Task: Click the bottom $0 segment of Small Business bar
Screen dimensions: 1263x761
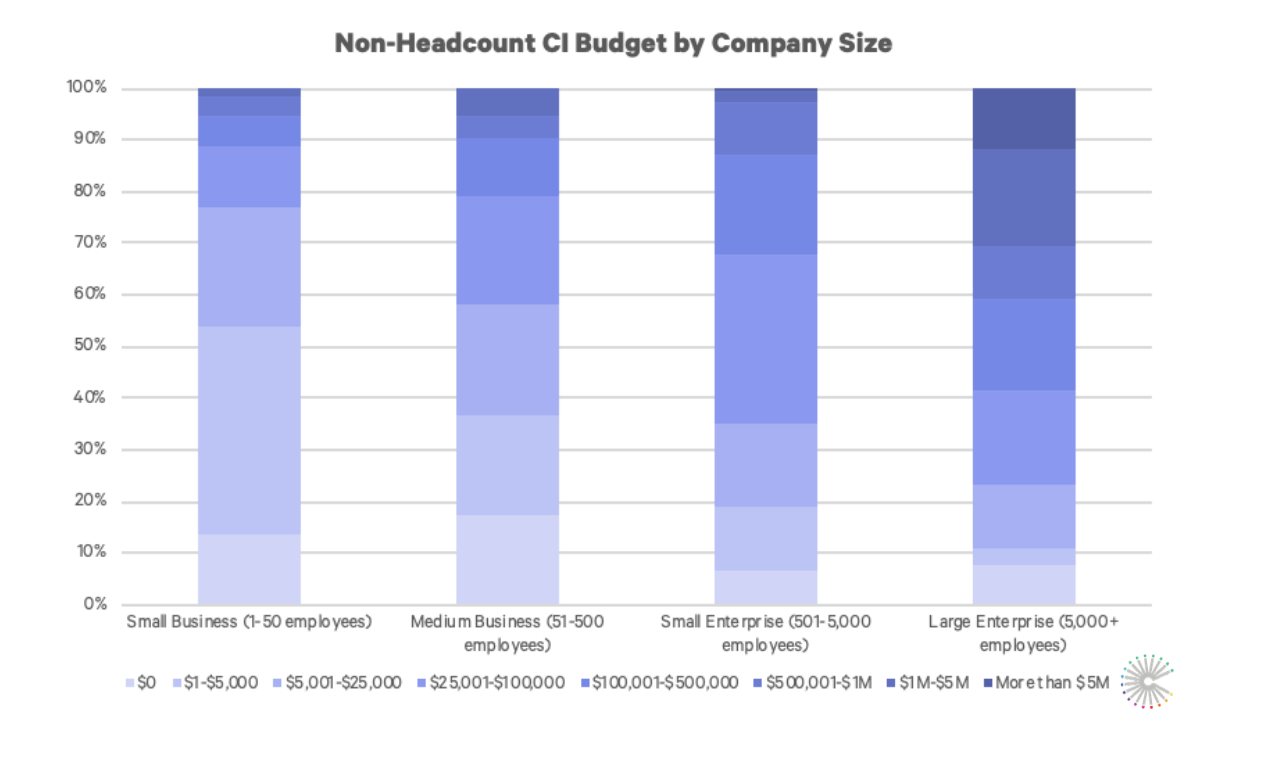Action: point(249,569)
